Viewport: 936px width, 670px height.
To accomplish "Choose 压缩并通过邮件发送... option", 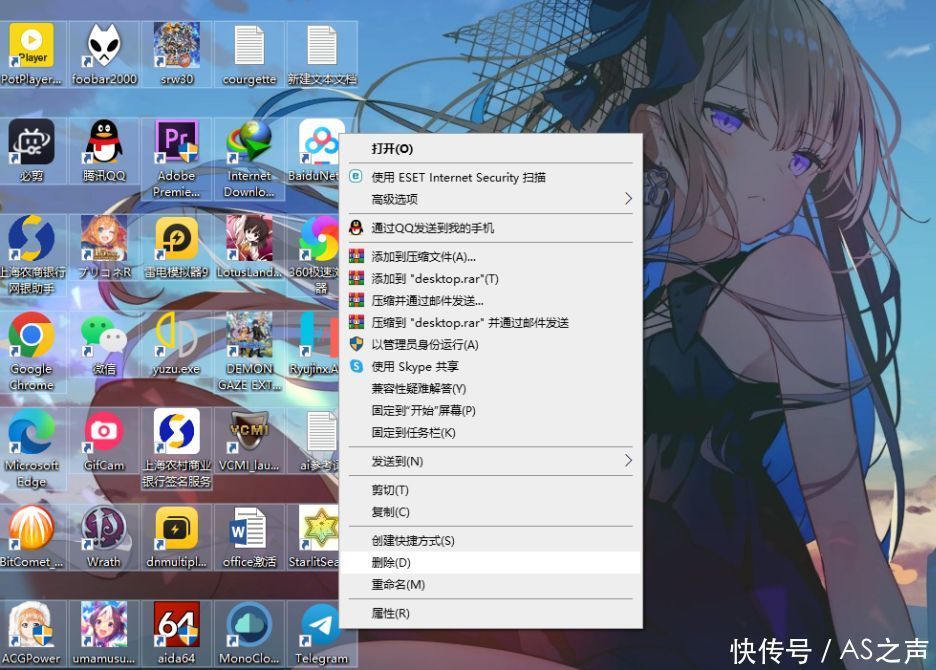I will tap(491, 300).
